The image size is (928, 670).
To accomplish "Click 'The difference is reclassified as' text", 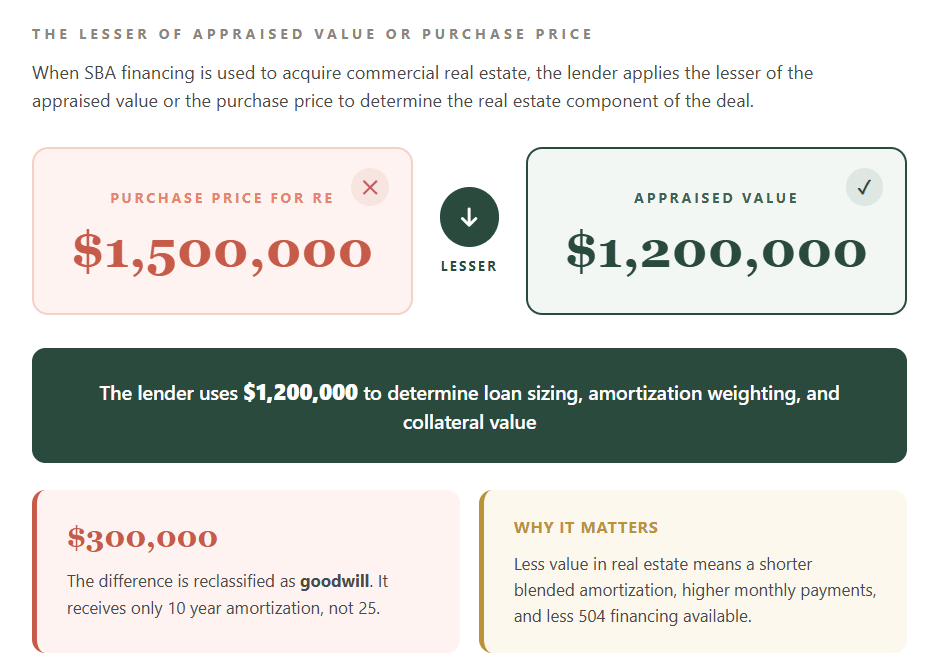I will pos(182,581).
